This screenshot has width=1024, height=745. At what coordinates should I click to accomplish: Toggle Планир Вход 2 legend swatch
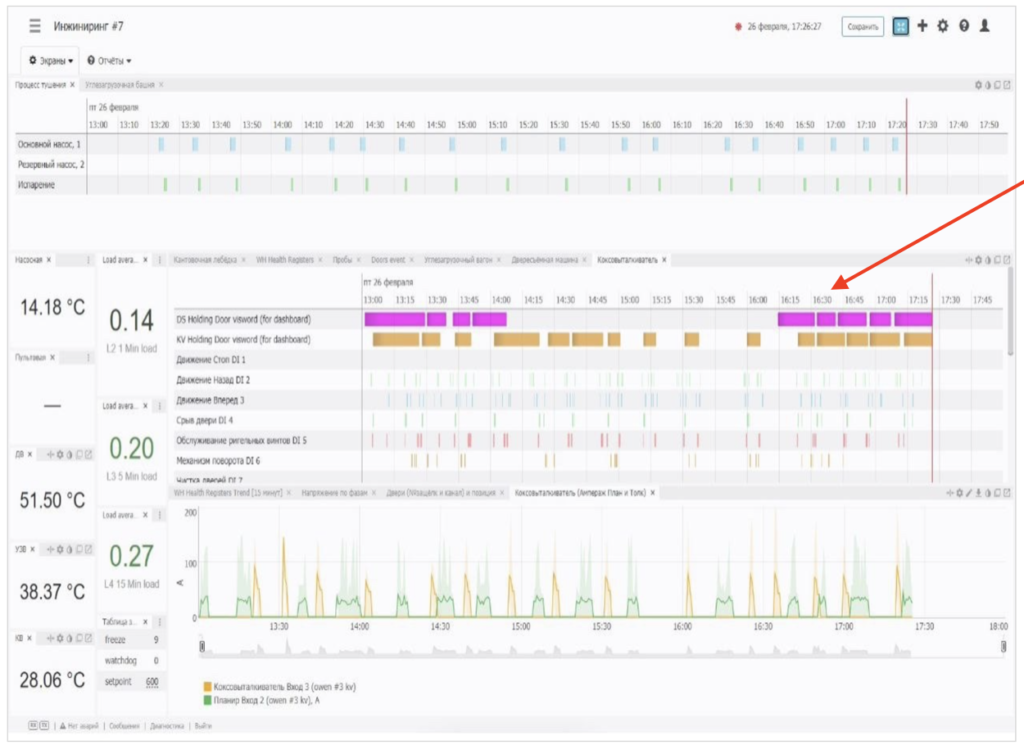click(208, 701)
